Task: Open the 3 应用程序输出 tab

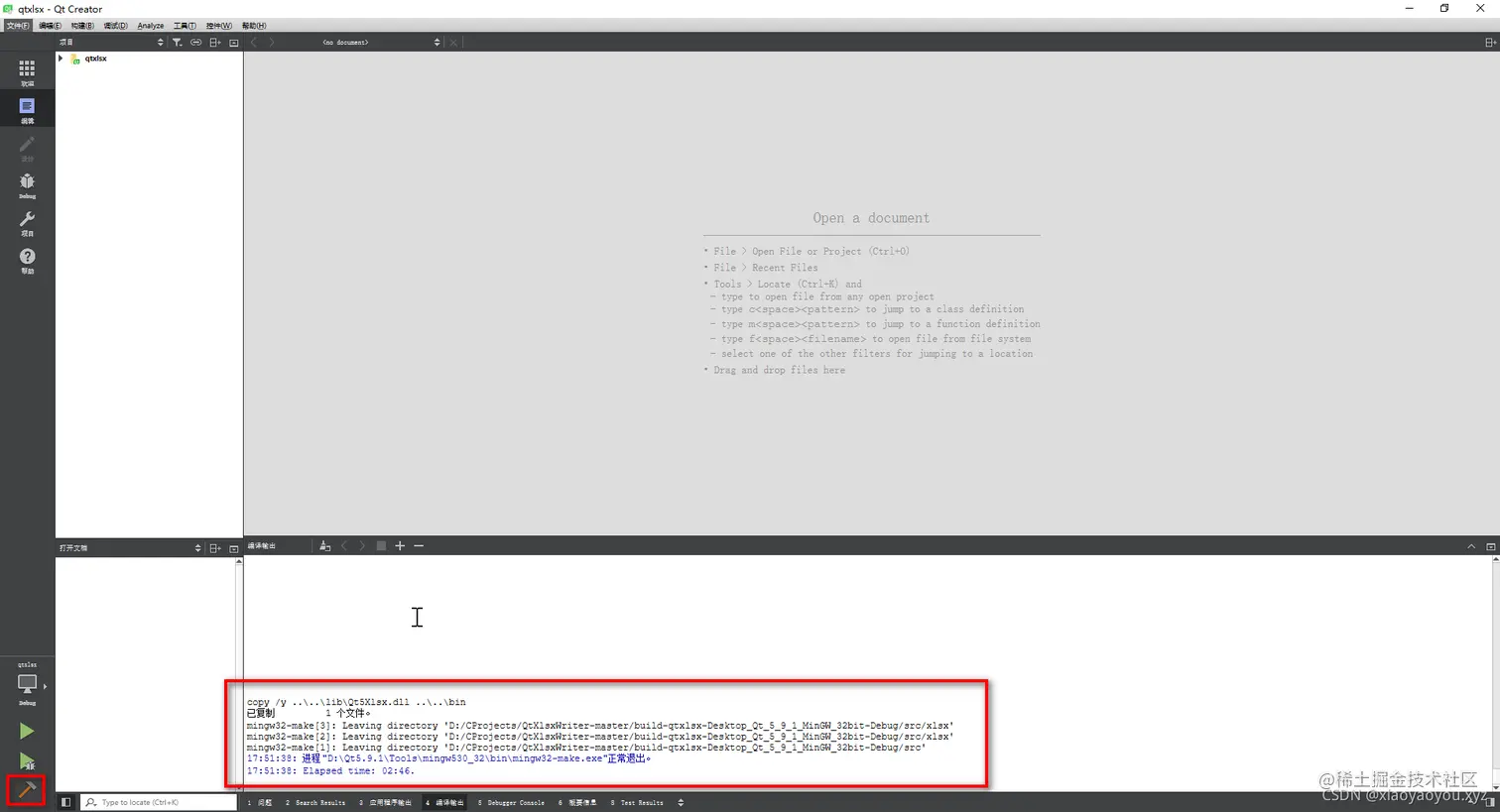Action: coord(386,802)
